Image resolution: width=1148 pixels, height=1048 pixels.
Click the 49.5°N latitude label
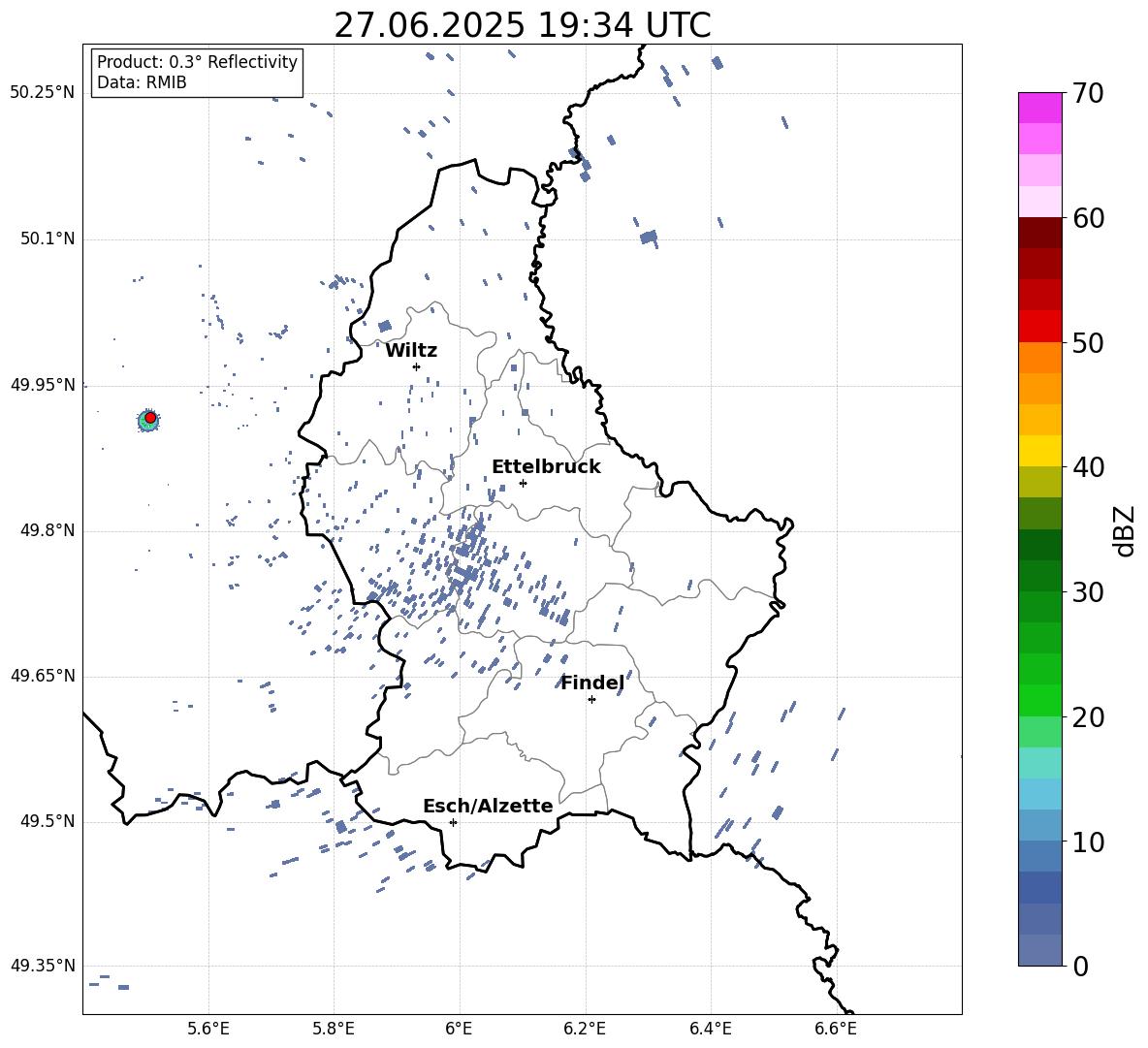pyautogui.click(x=48, y=821)
